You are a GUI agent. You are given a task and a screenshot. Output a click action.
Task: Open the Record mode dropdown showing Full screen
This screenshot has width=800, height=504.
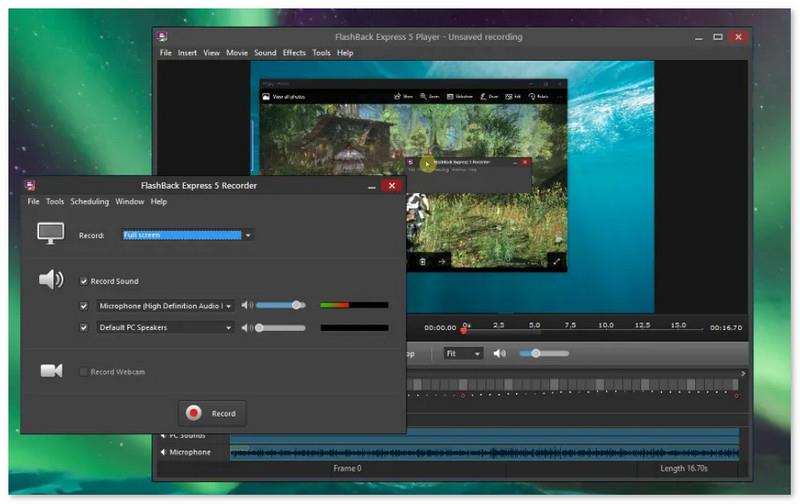(187, 235)
